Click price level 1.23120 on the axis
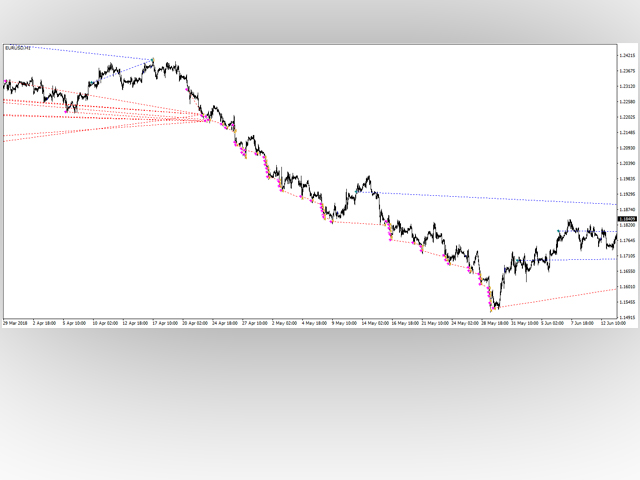The image size is (640, 480). point(627,86)
